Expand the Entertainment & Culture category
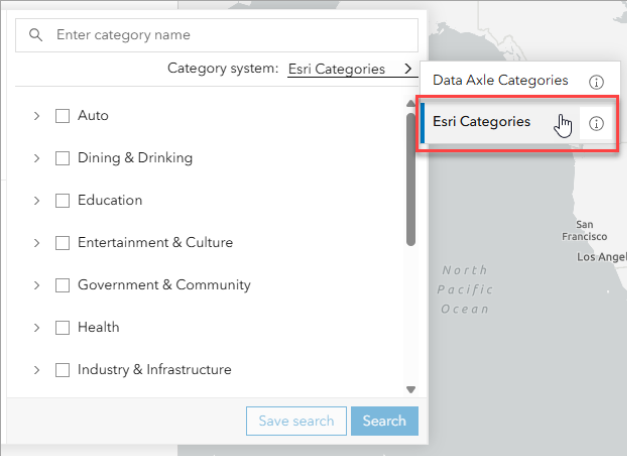Screen dimensions: 627x456 point(37,243)
